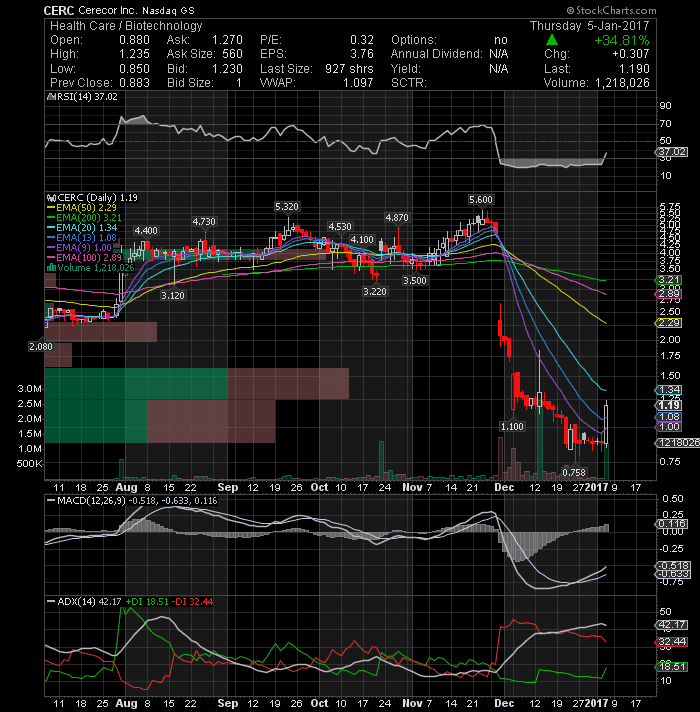This screenshot has width=700, height=712.
Task: Click the yellow 2.29 right-axis price tag
Action: pos(669,323)
